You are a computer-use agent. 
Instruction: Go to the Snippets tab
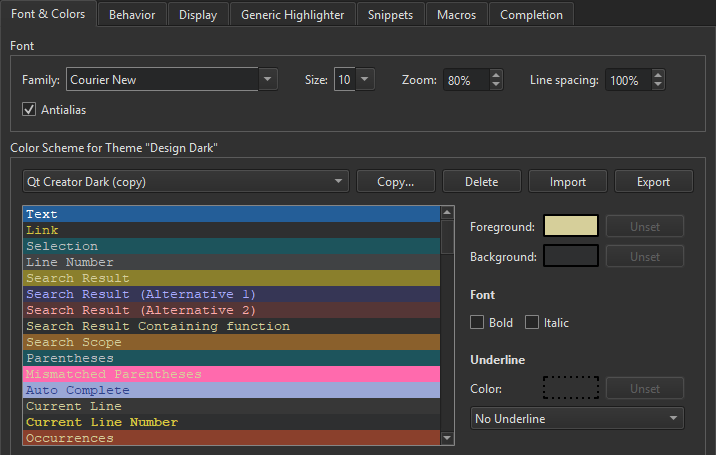tap(390, 14)
